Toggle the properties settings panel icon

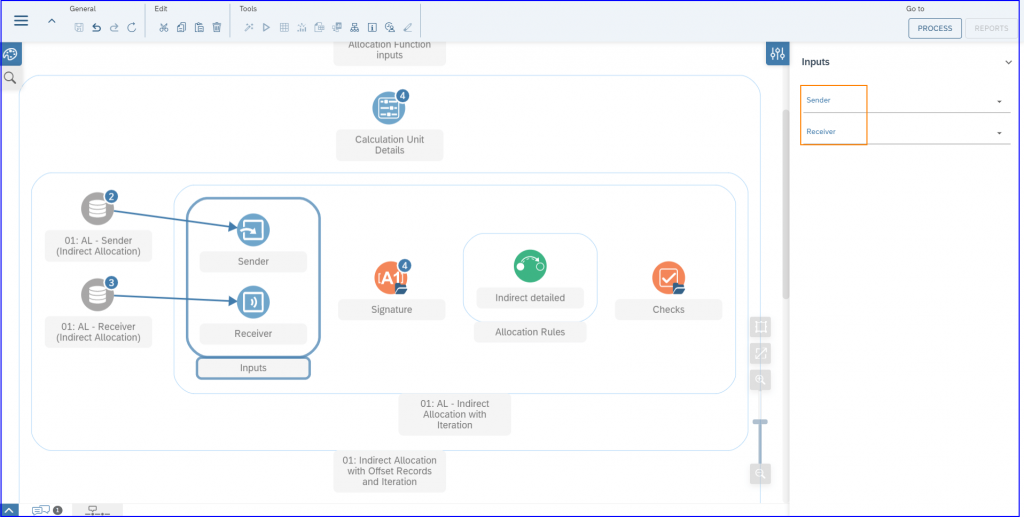point(777,54)
